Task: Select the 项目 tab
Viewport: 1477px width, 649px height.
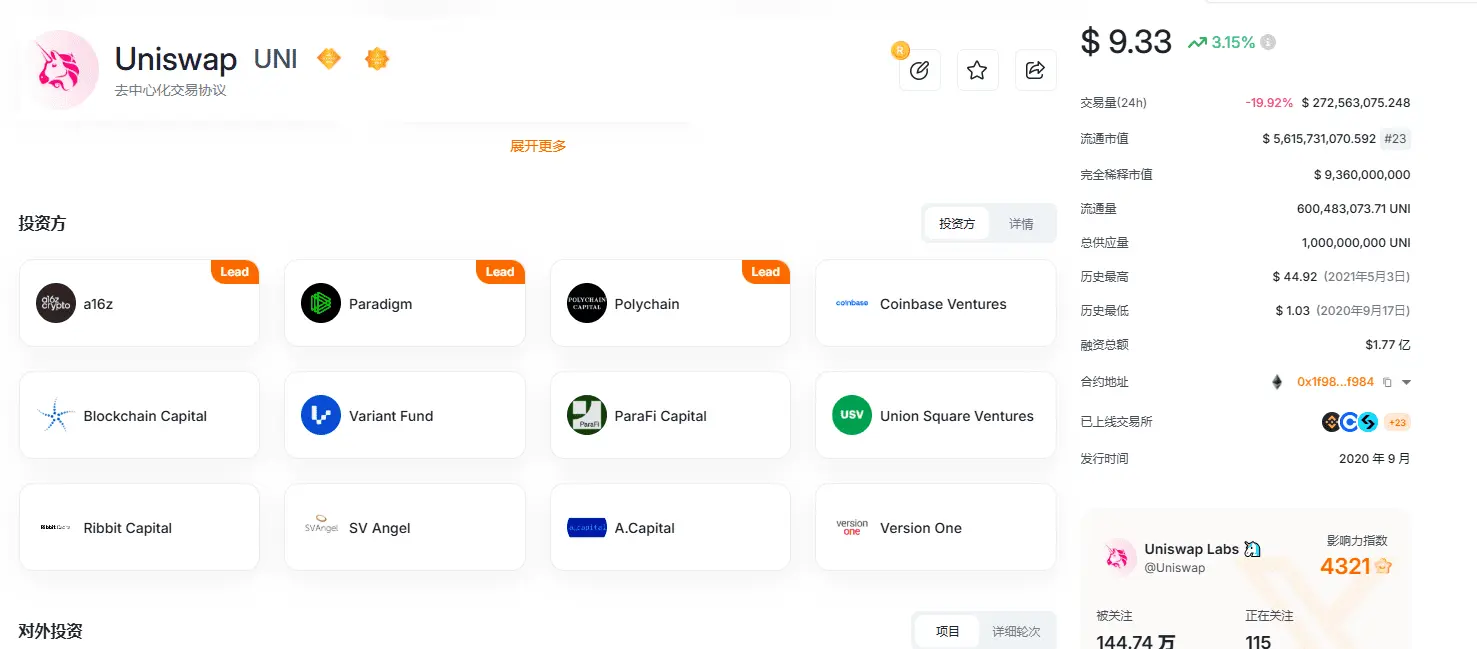Action: pos(948,632)
